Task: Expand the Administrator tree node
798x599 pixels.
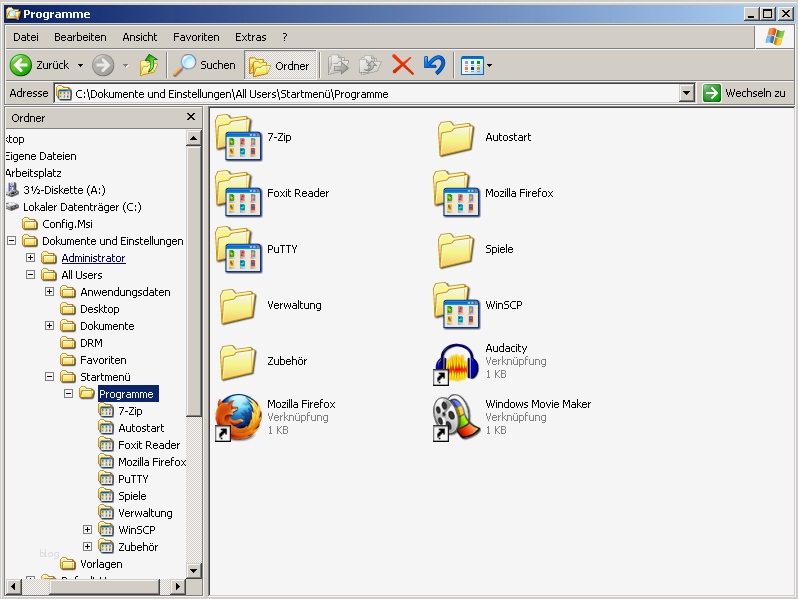Action: pos(31,258)
